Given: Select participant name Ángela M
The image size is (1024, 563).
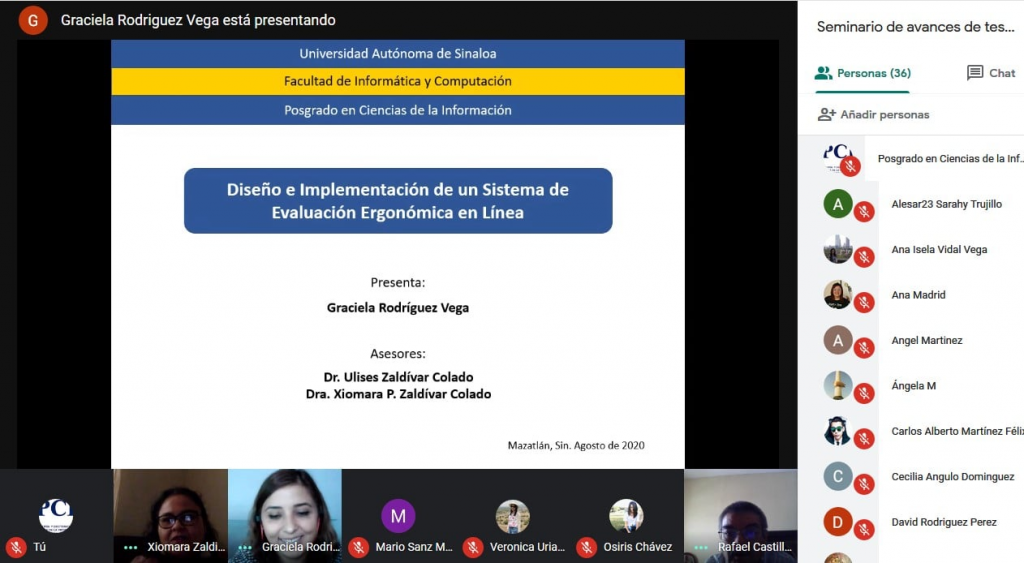Looking at the screenshot, I should pos(914,385).
